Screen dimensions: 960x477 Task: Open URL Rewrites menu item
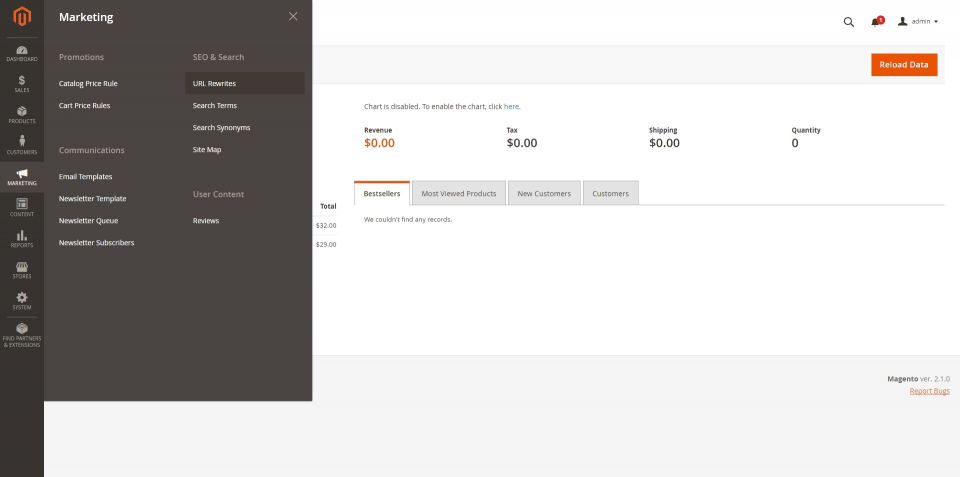click(214, 83)
